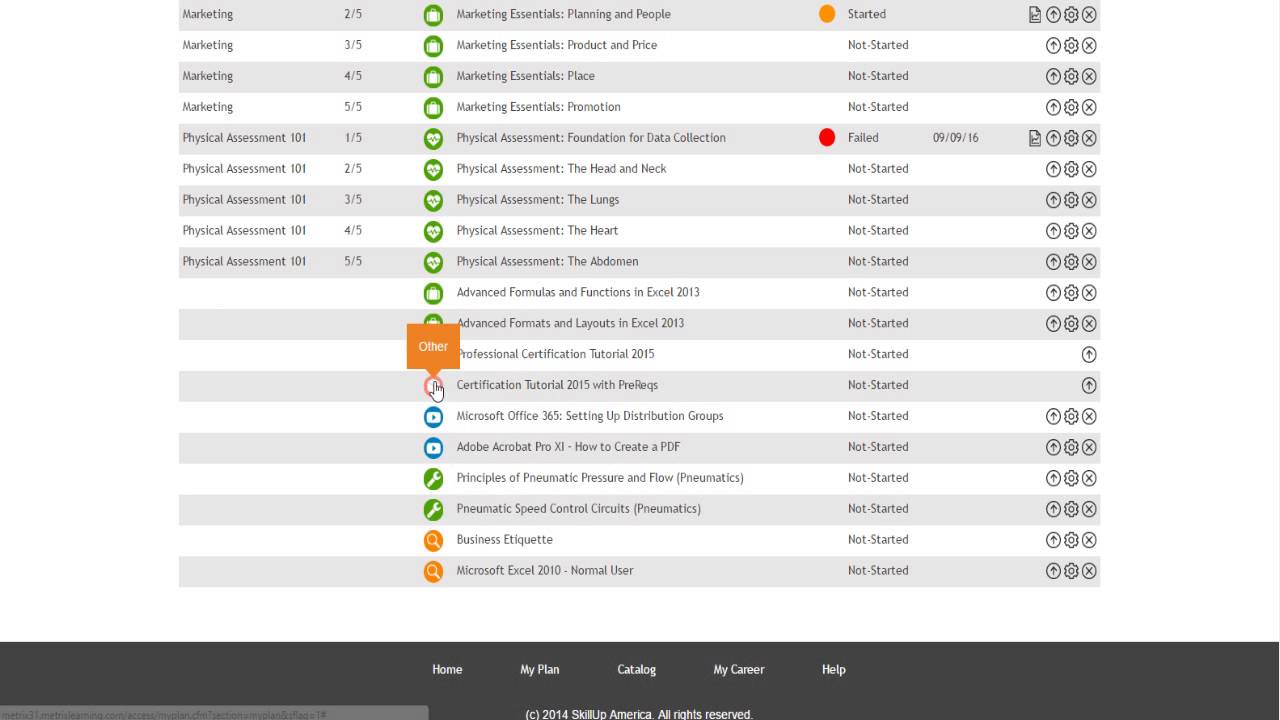
Task: Go to Home in footer menu
Action: pos(447,670)
